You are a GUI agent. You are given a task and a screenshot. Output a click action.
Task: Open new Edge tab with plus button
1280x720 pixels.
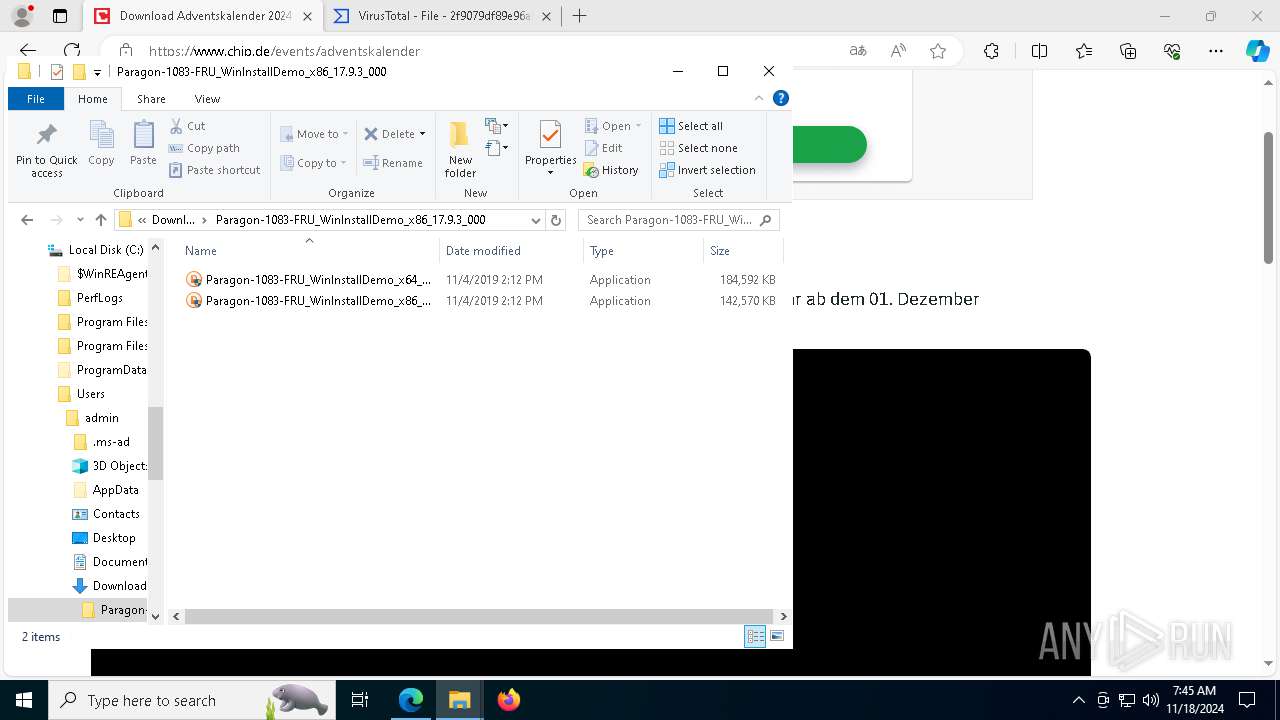click(579, 16)
